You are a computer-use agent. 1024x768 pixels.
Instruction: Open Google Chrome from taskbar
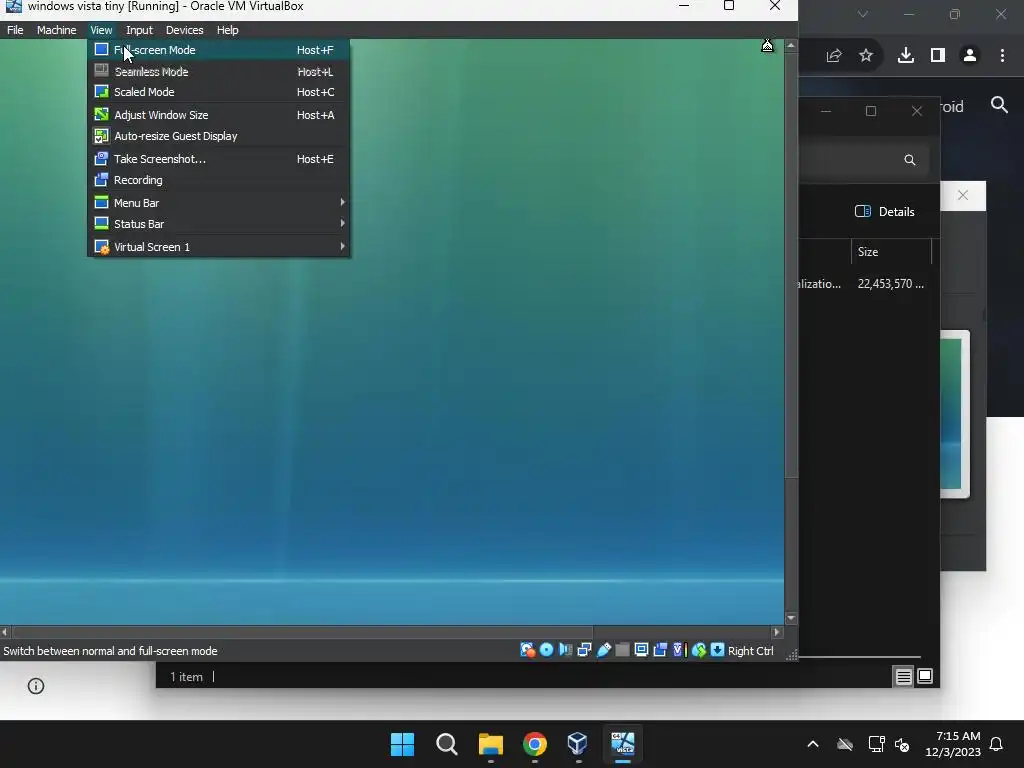pos(535,744)
